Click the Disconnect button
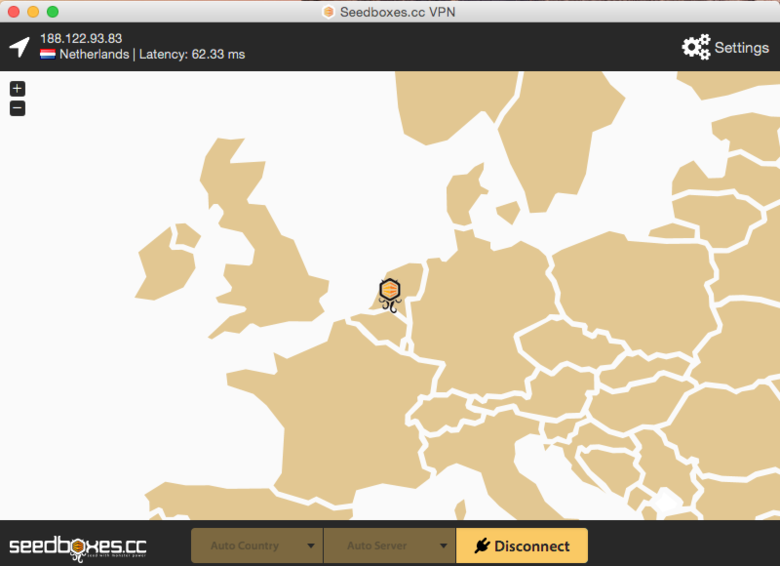 coord(522,546)
